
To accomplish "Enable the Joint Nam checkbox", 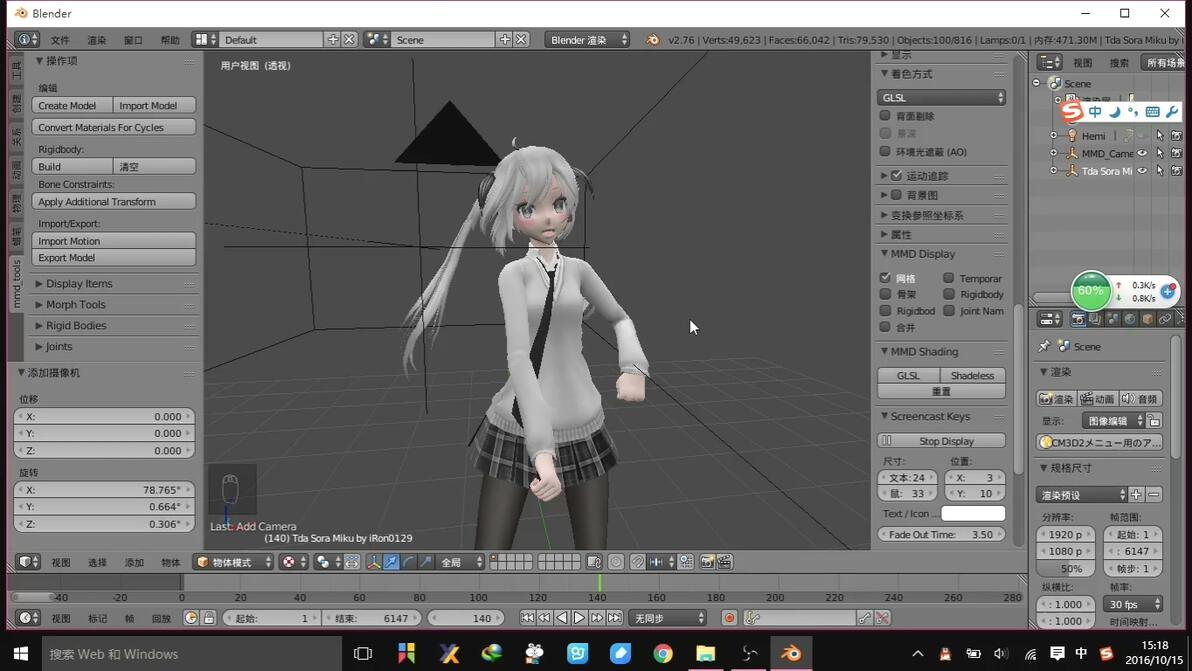I will [949, 311].
